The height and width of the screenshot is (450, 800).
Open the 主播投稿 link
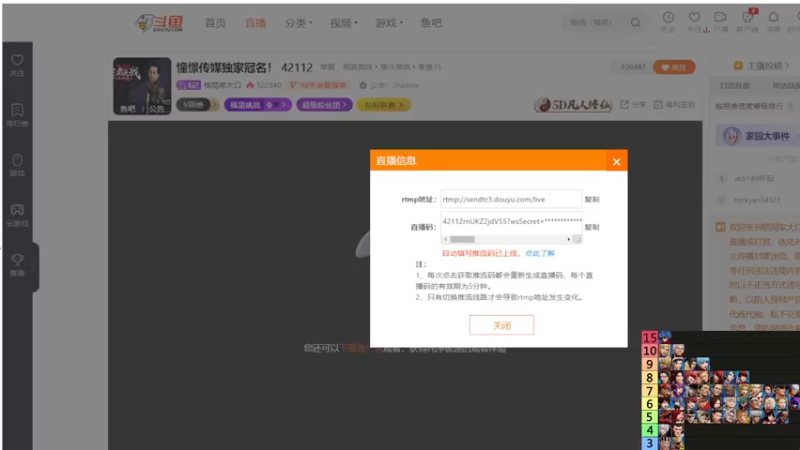coord(761,66)
